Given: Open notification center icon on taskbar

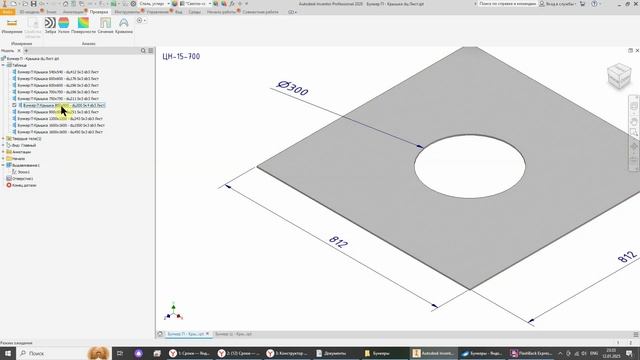Looking at the screenshot, I should (x=629, y=353).
